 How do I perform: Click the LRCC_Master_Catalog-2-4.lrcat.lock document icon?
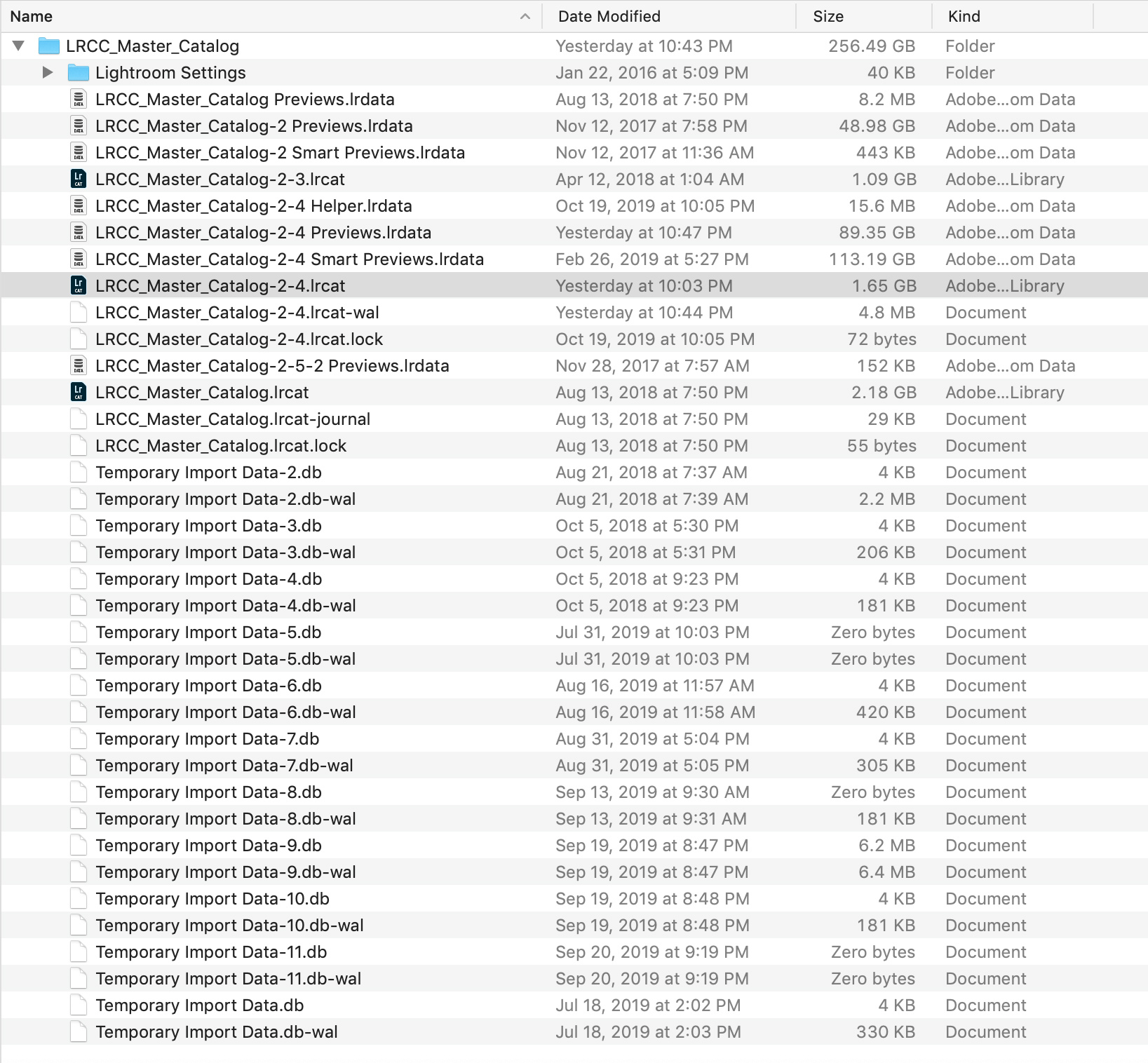pyautogui.click(x=79, y=339)
